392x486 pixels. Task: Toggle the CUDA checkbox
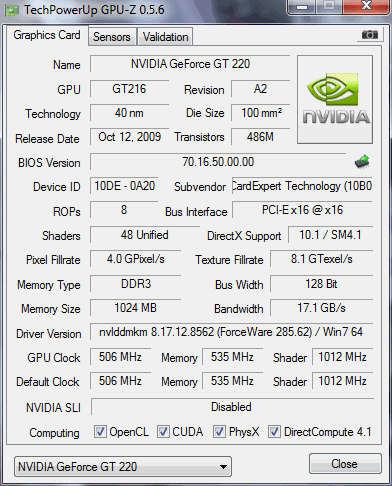point(163,431)
